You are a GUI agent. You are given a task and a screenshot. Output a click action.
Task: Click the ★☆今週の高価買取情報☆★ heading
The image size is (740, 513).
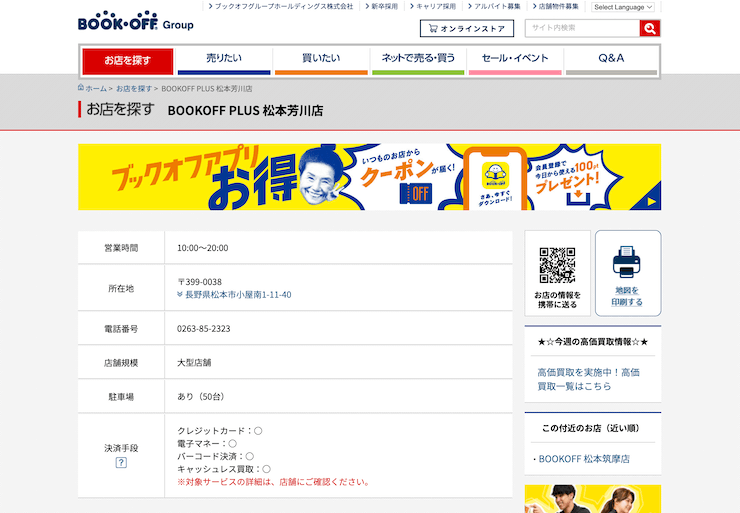pos(593,341)
